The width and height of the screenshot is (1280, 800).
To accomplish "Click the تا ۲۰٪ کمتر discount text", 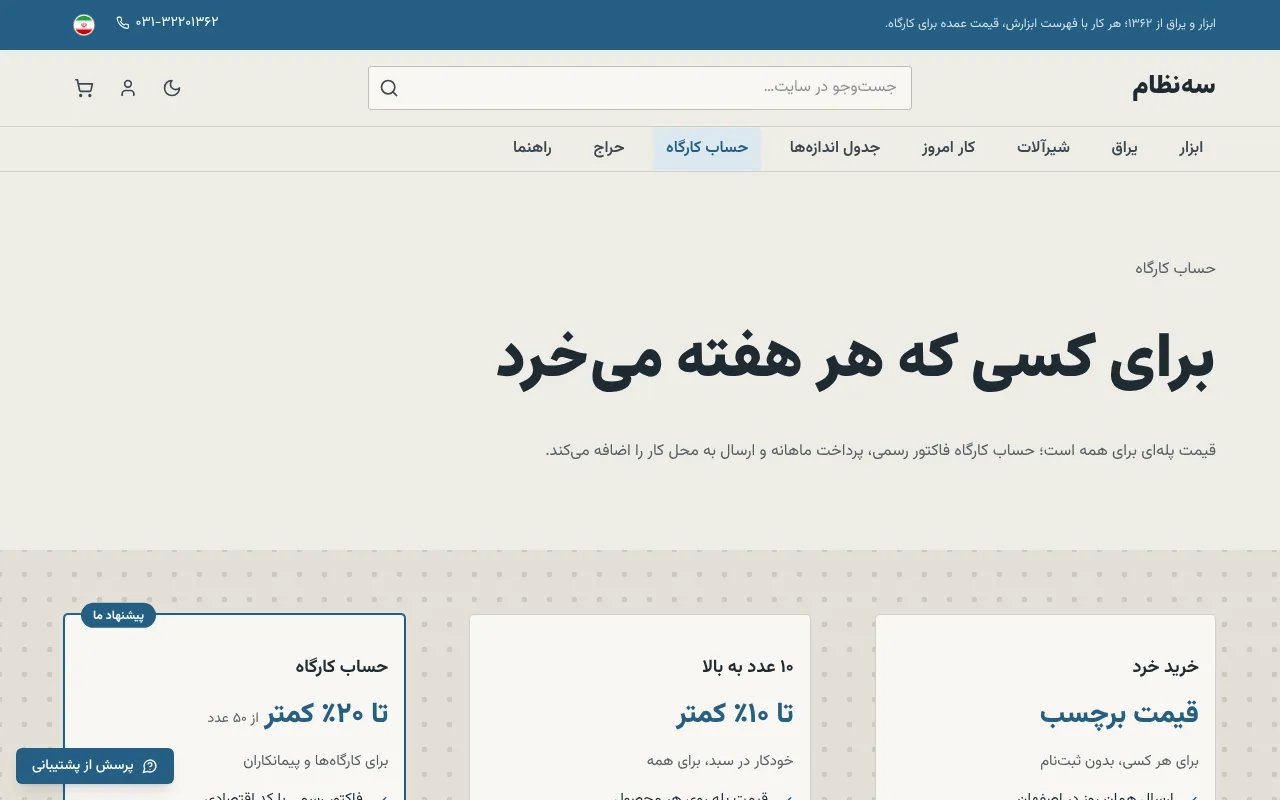I will (326, 714).
